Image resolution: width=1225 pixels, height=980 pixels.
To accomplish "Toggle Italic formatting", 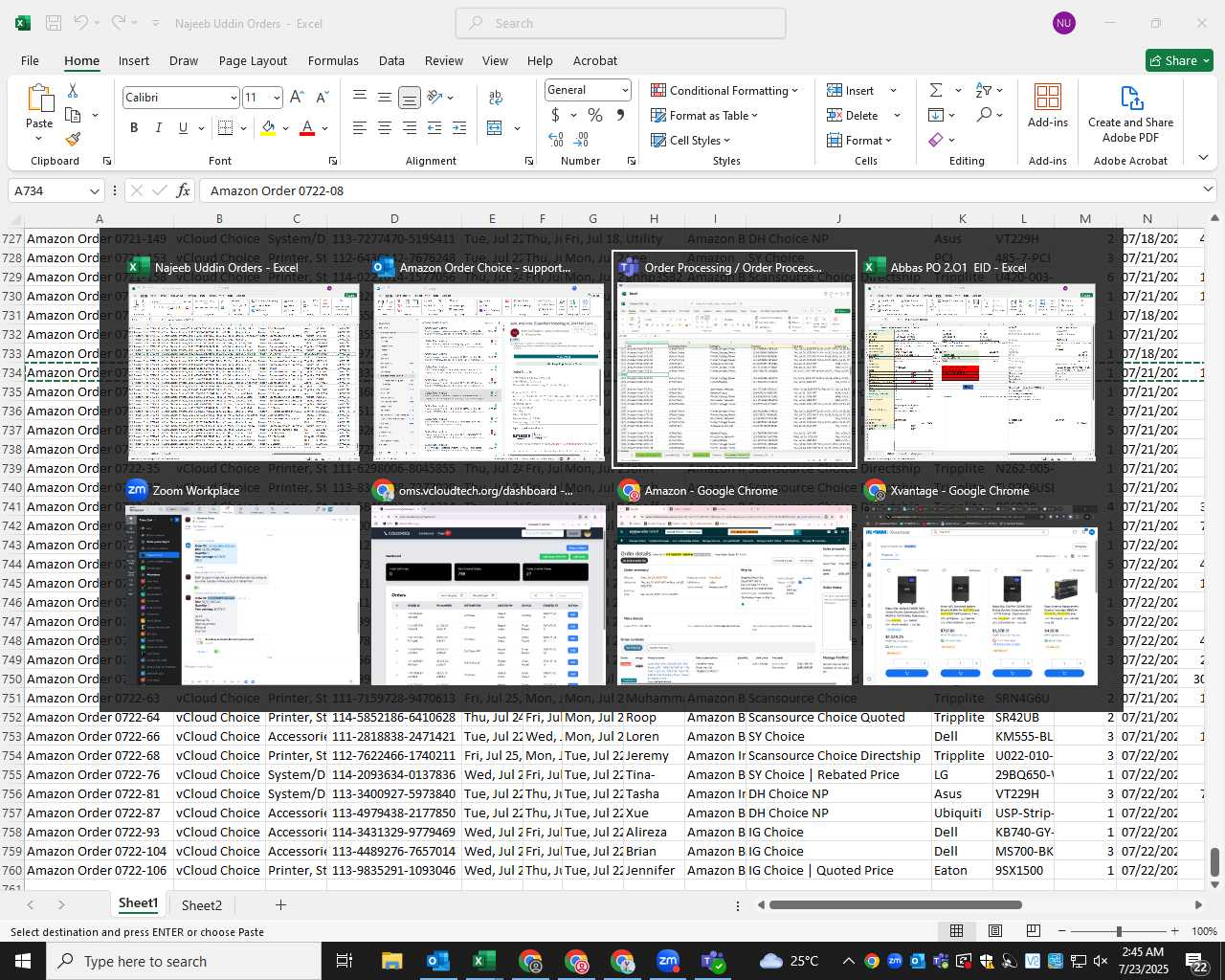I will pyautogui.click(x=158, y=127).
